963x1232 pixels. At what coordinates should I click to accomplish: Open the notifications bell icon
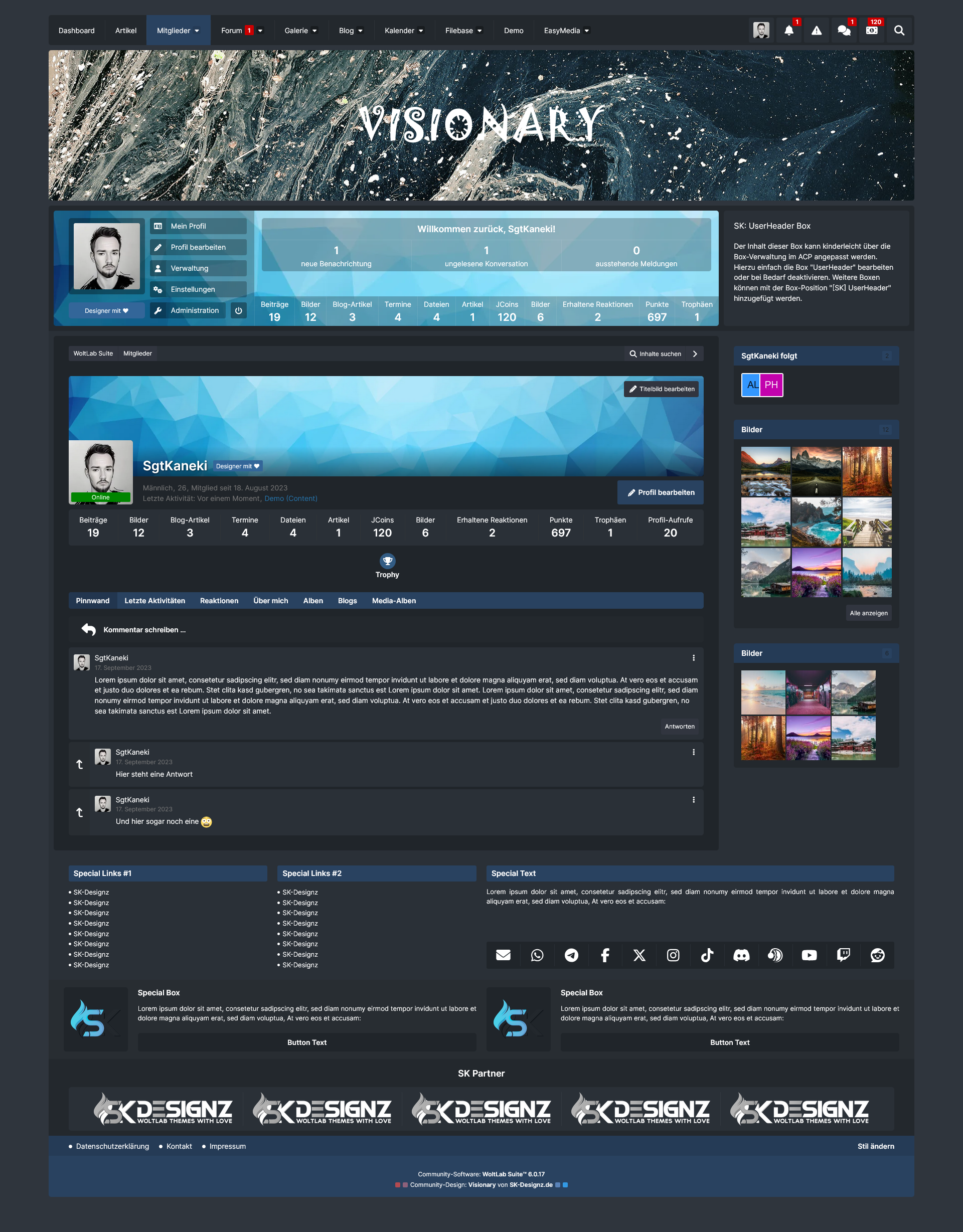(788, 31)
